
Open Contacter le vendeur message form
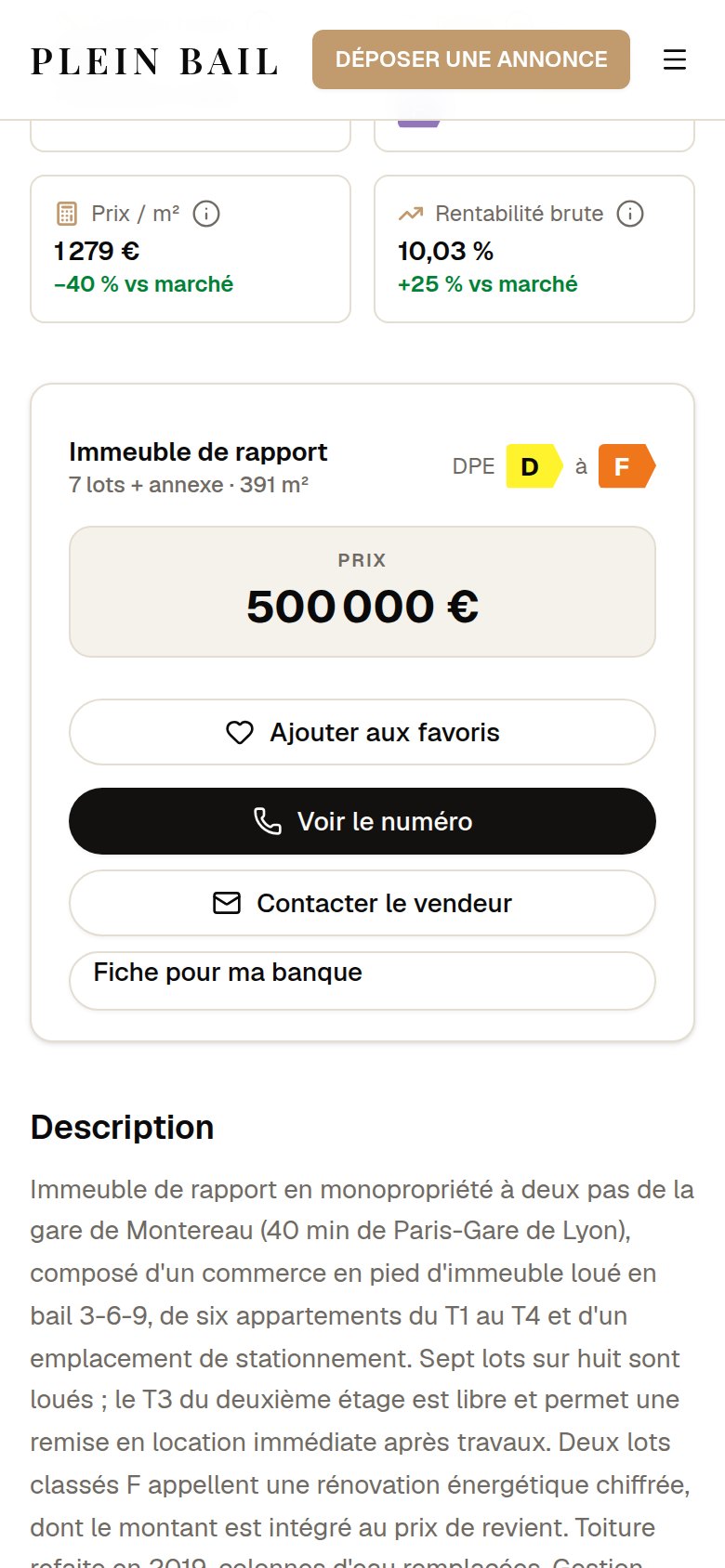tap(362, 903)
